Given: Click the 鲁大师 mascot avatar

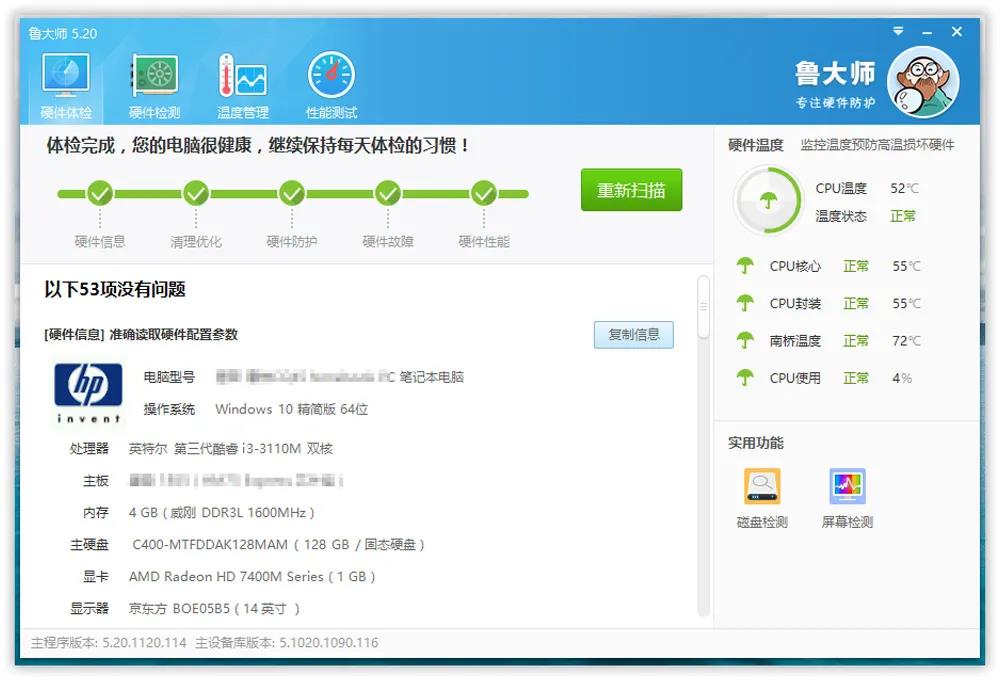Looking at the screenshot, I should point(923,82).
